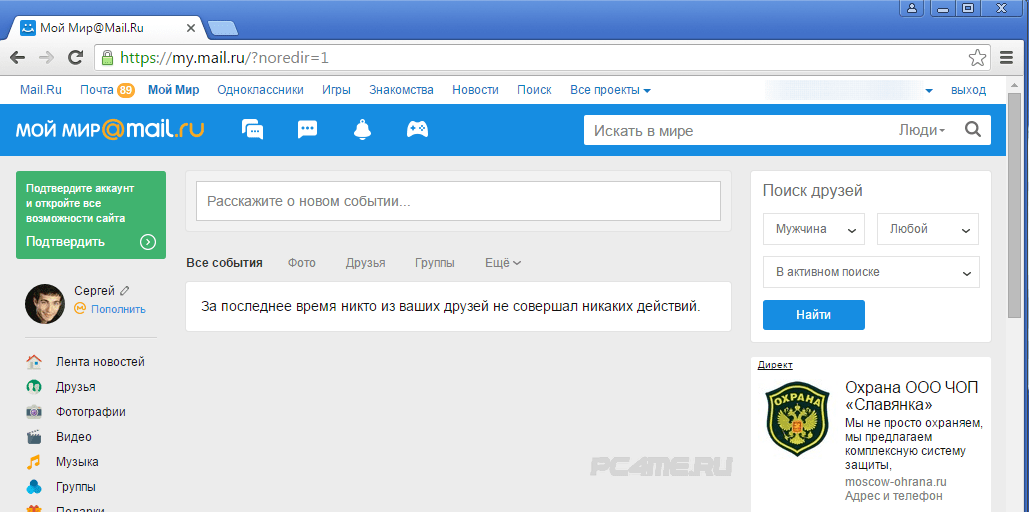Bookmark this page with star icon
1029x512 pixels.
pos(977,57)
